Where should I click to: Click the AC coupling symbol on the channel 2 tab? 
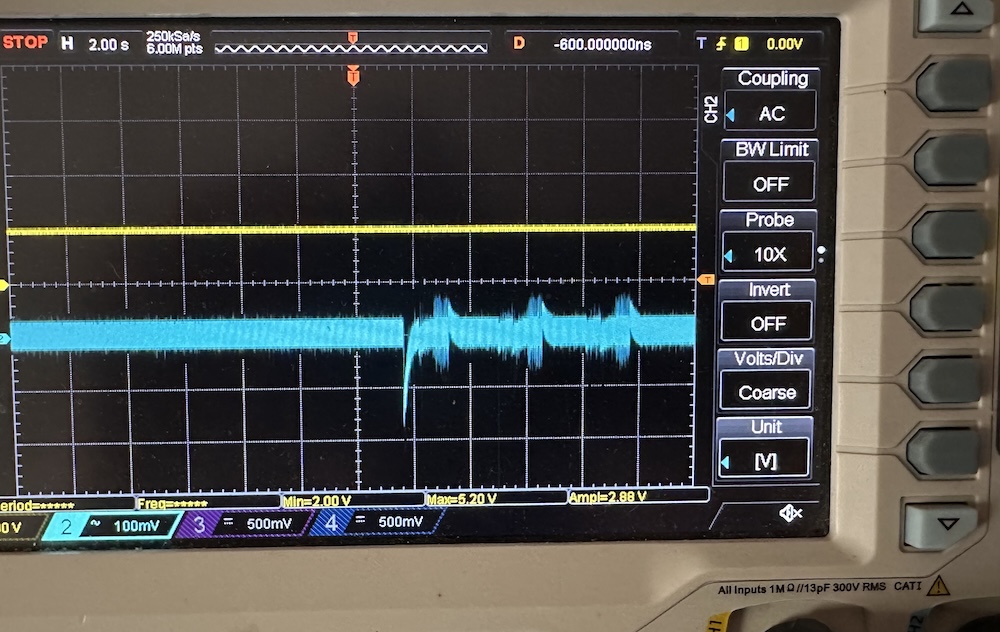tap(96, 524)
